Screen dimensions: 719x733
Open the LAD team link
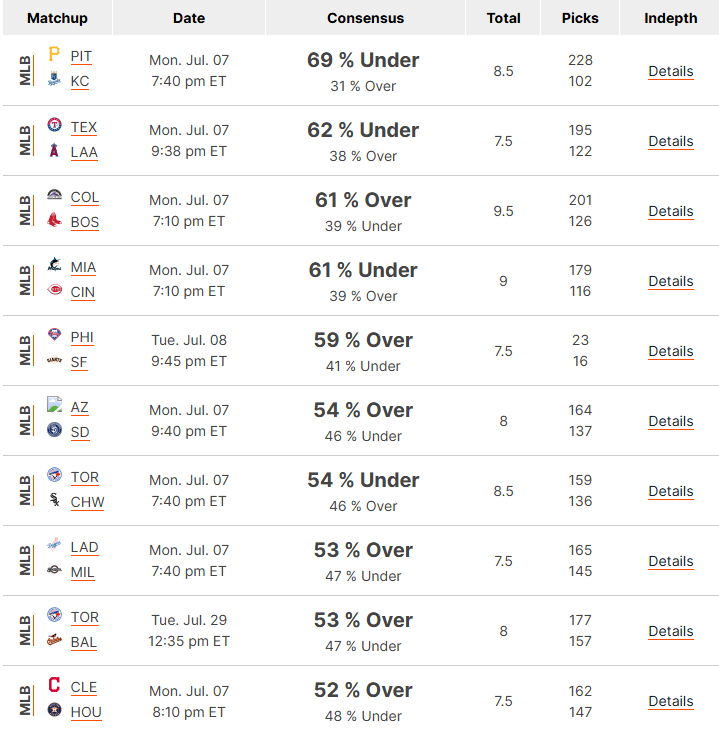84,547
